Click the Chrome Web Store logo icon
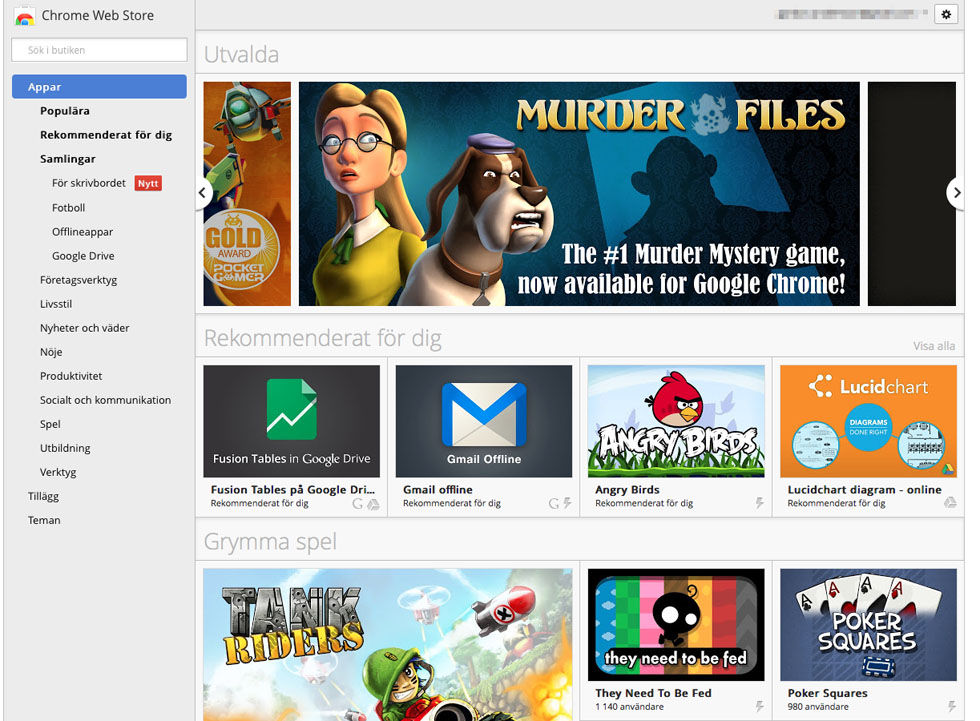980x721 pixels. click(x=24, y=16)
